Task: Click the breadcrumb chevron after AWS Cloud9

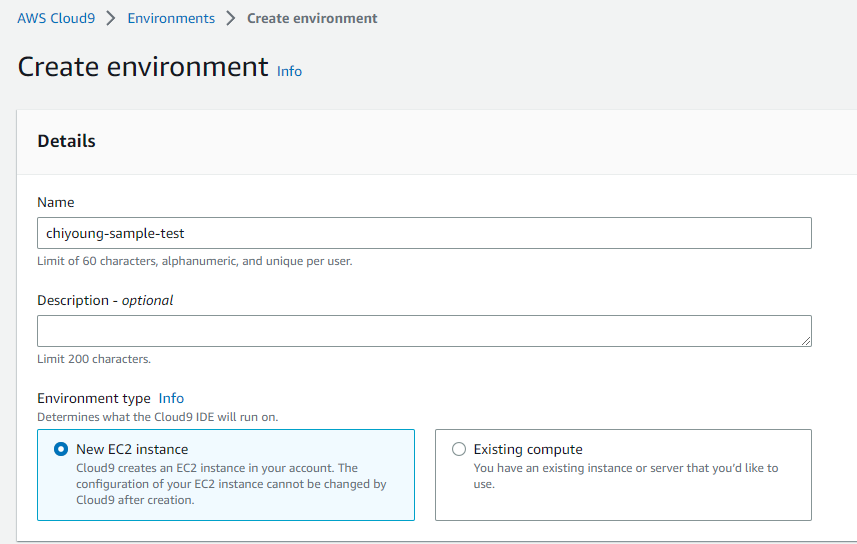Action: [x=111, y=18]
